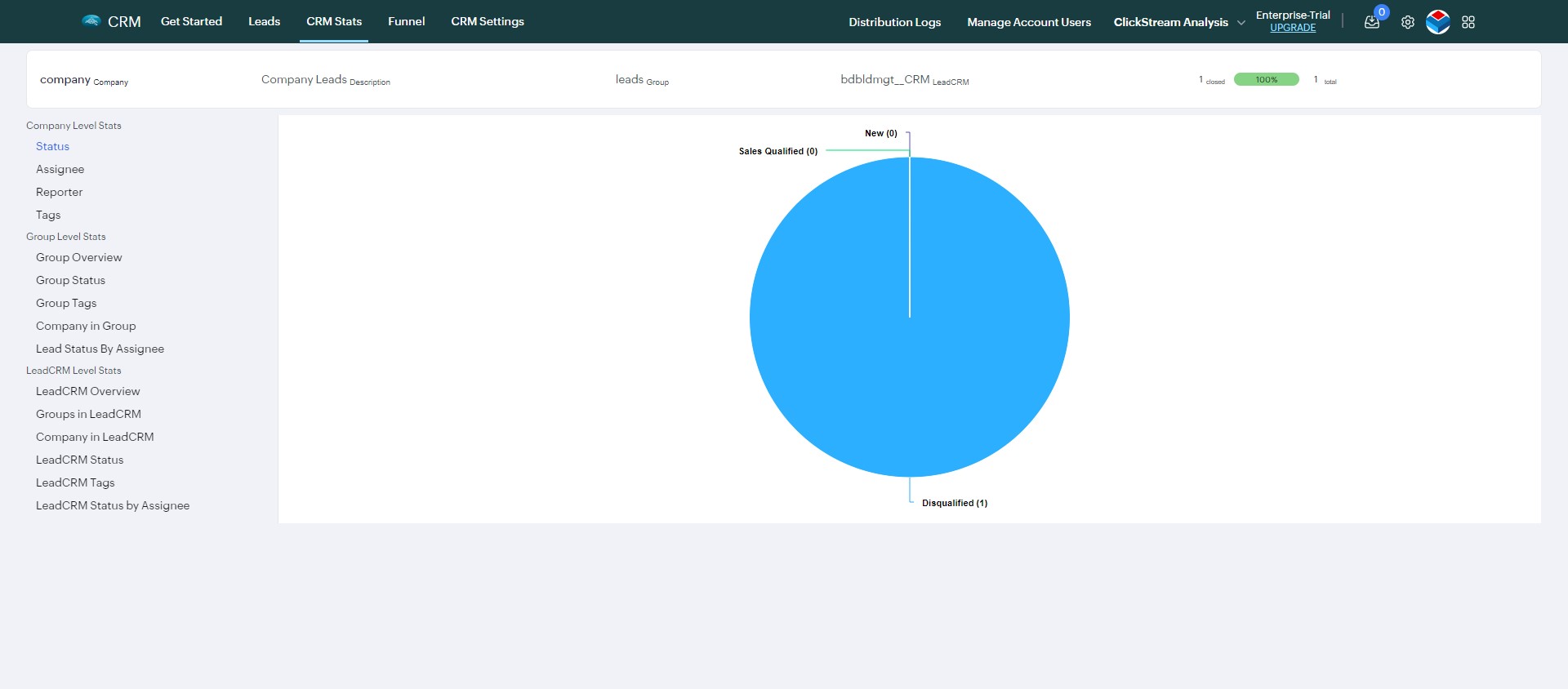Open Group Tags stats
The width and height of the screenshot is (1568, 689).
66,303
